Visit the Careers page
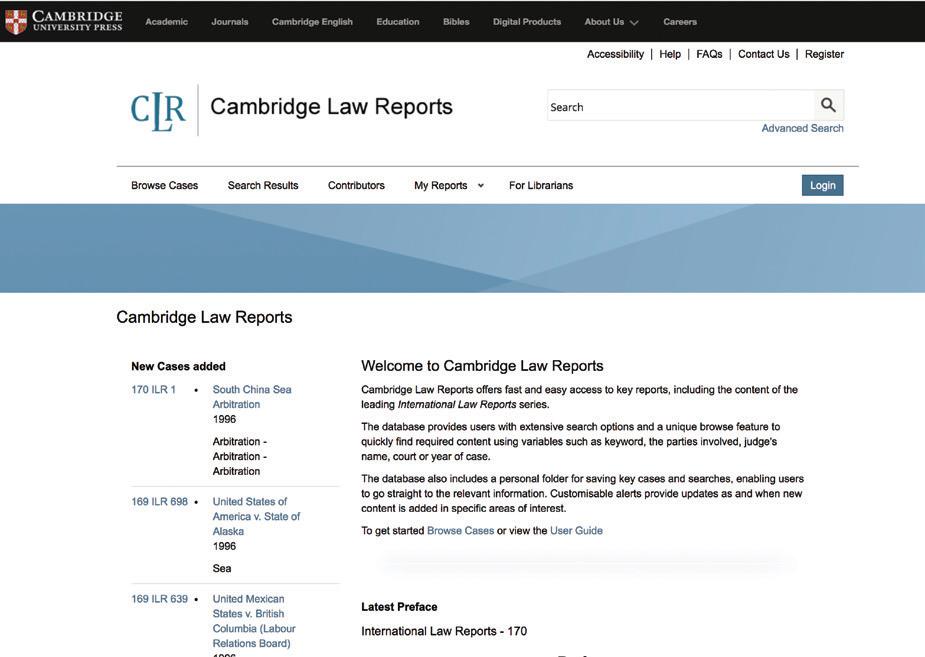Image resolution: width=925 pixels, height=657 pixels. 680,22
